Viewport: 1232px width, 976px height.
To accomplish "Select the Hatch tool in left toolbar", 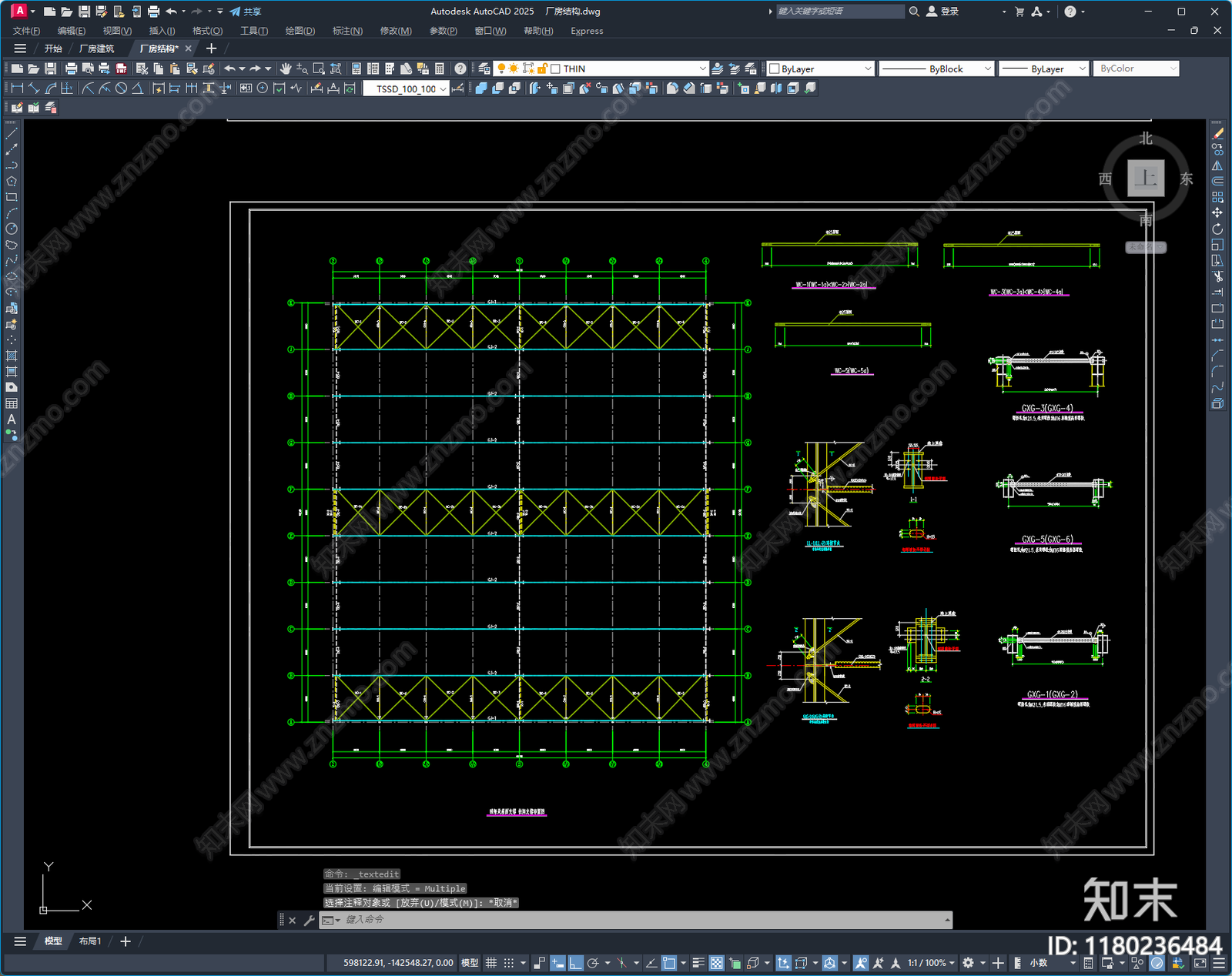I will click(12, 356).
